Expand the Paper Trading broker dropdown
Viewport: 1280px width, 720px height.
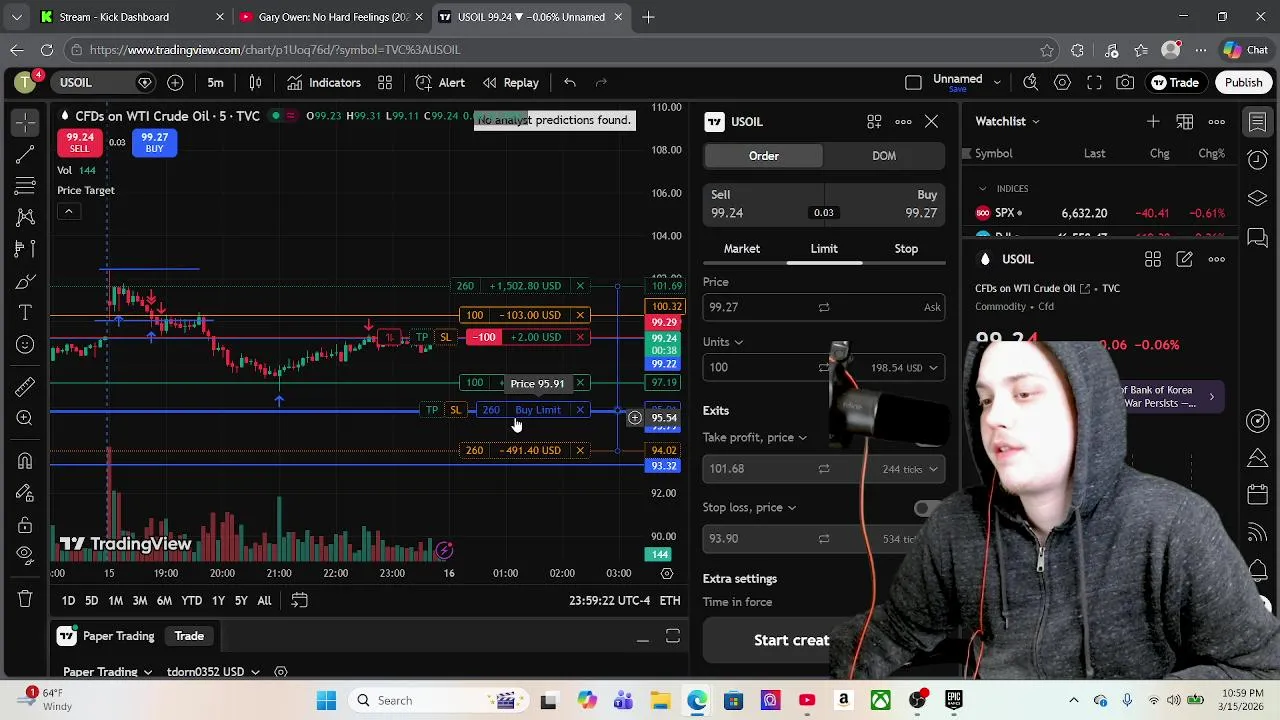pyautogui.click(x=107, y=672)
